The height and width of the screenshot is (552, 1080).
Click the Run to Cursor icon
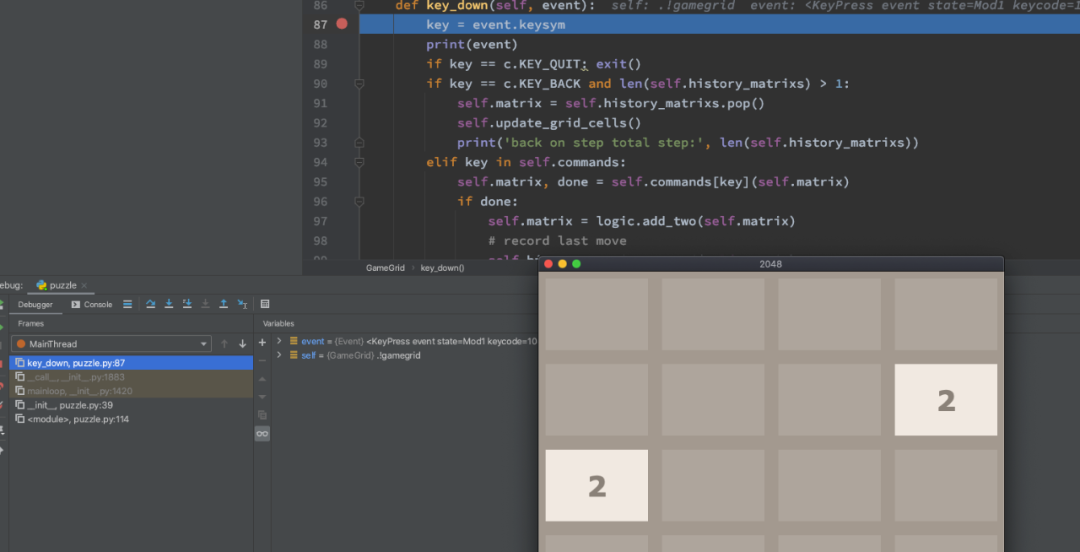(x=242, y=304)
